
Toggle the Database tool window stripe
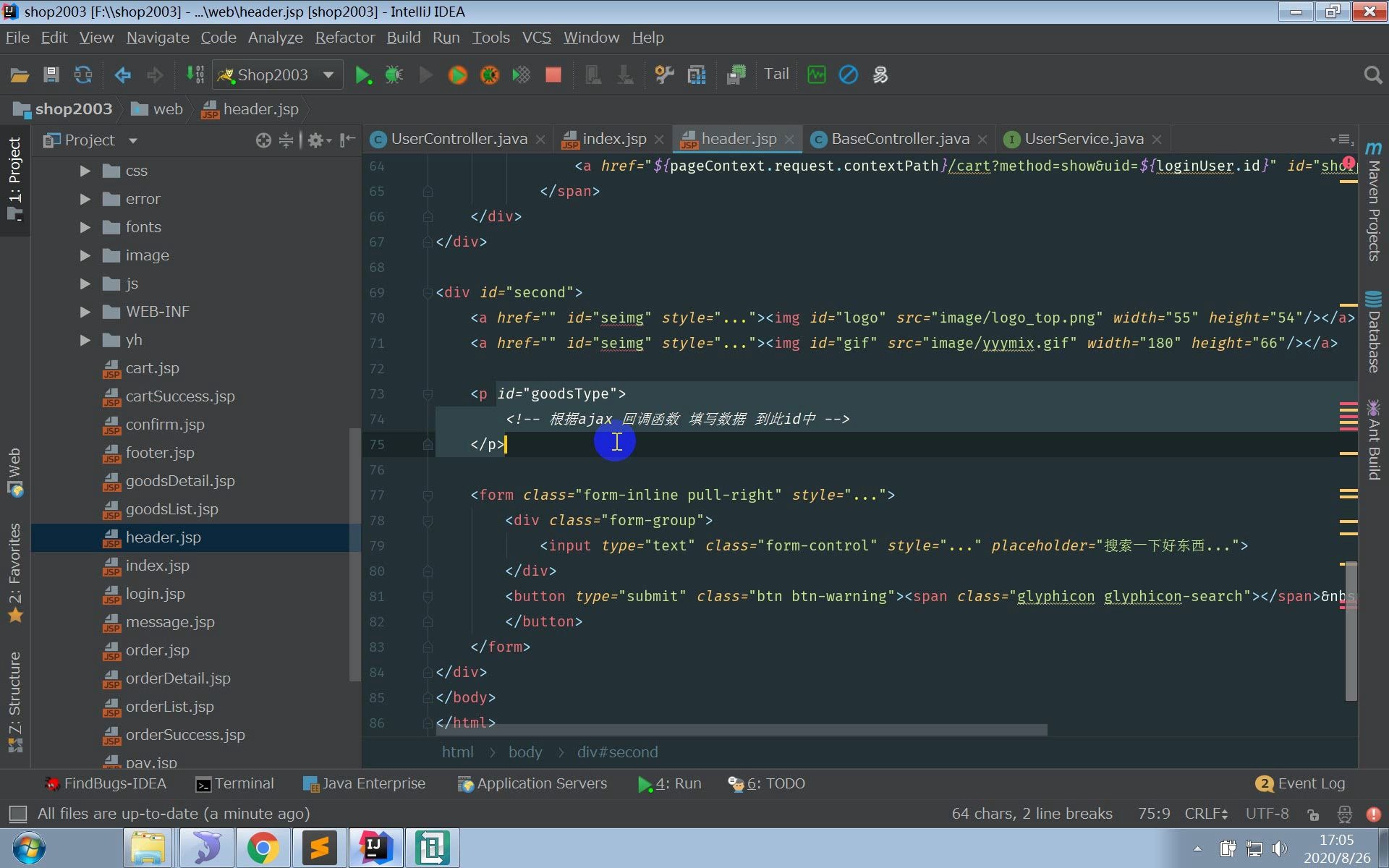(x=1373, y=333)
